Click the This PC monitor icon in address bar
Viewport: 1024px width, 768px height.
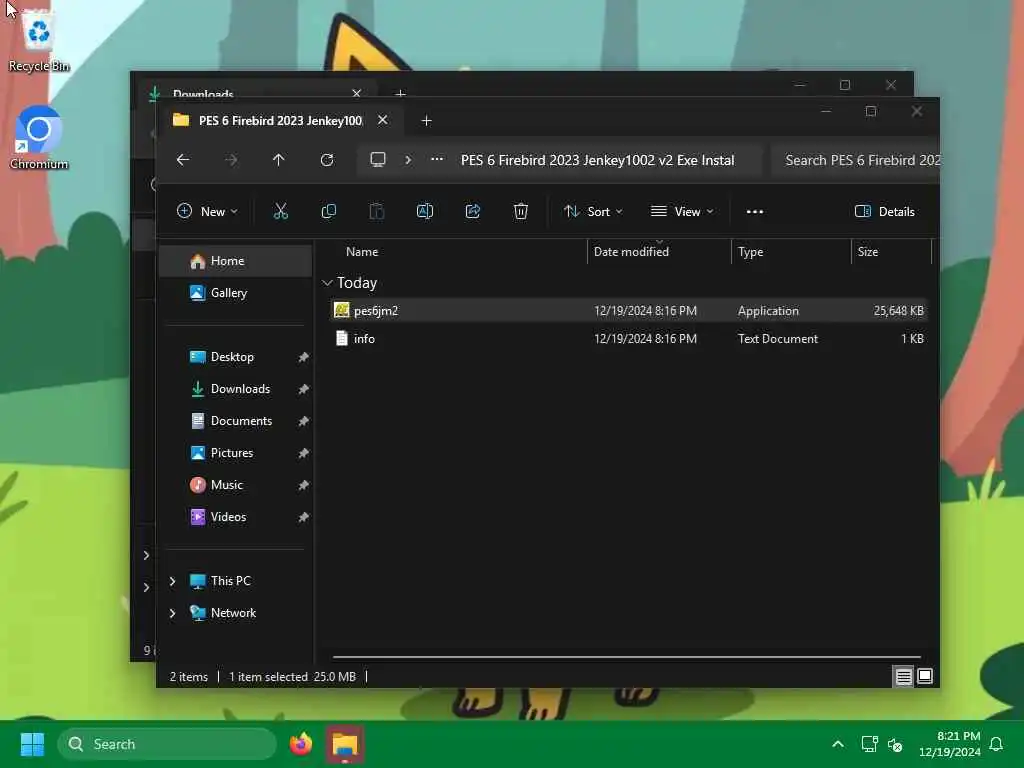coord(378,160)
